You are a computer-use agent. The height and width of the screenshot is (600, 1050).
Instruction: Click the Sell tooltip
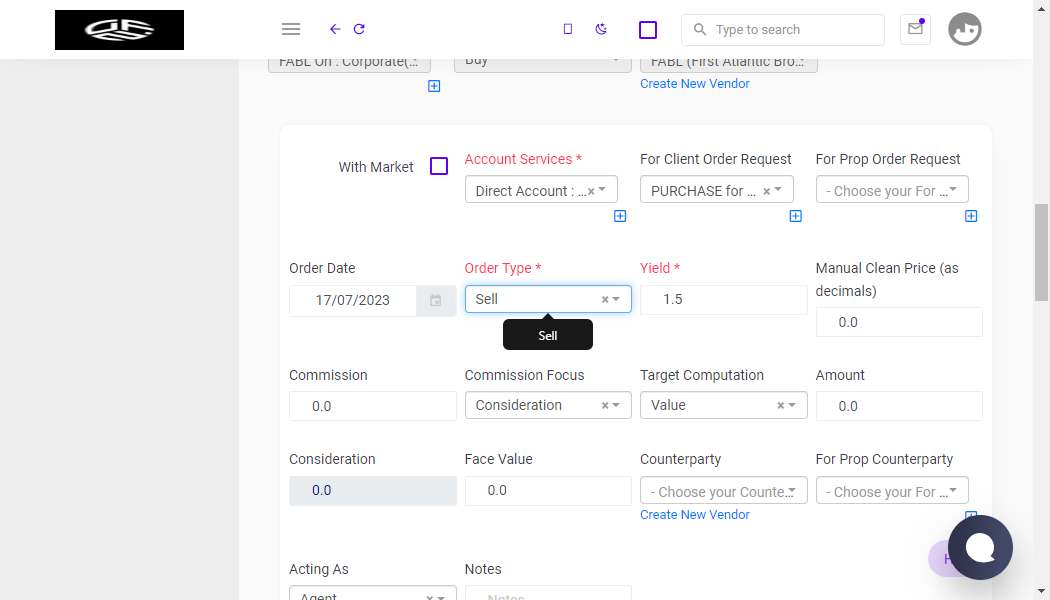click(x=548, y=335)
